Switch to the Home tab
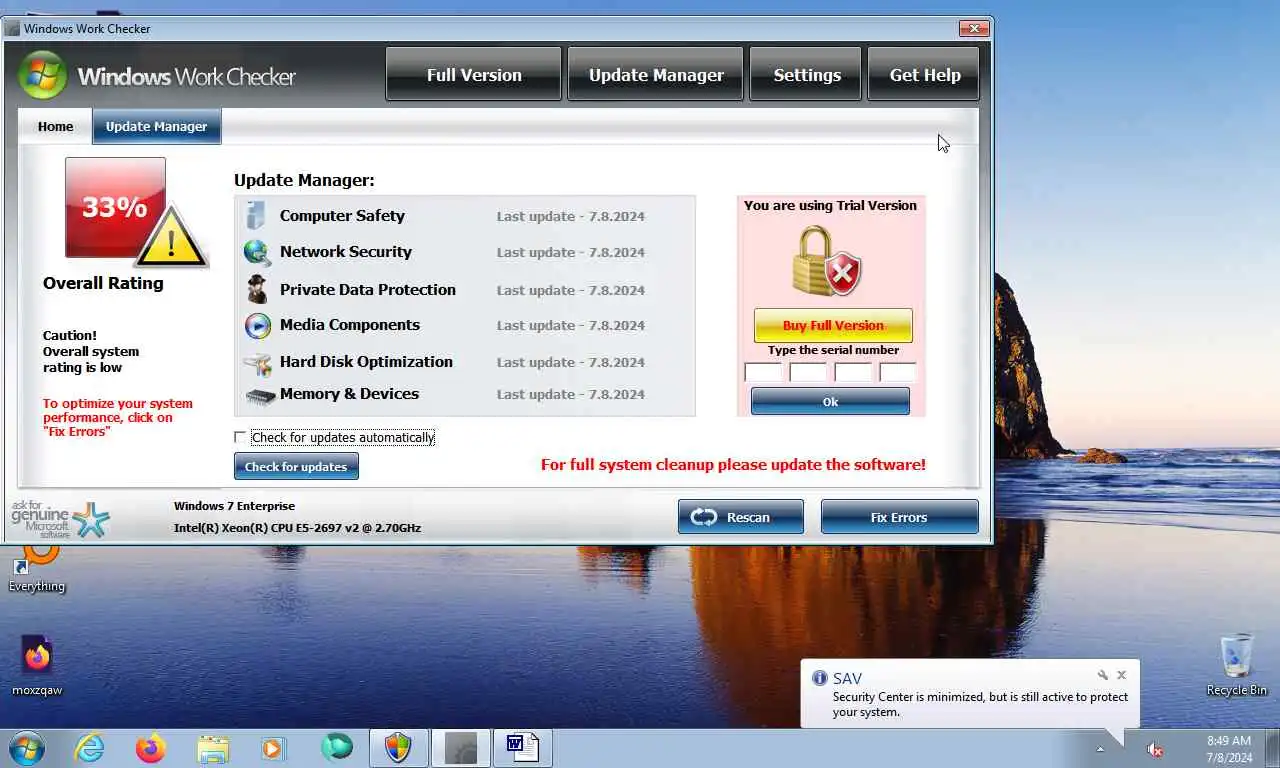 coord(56,126)
